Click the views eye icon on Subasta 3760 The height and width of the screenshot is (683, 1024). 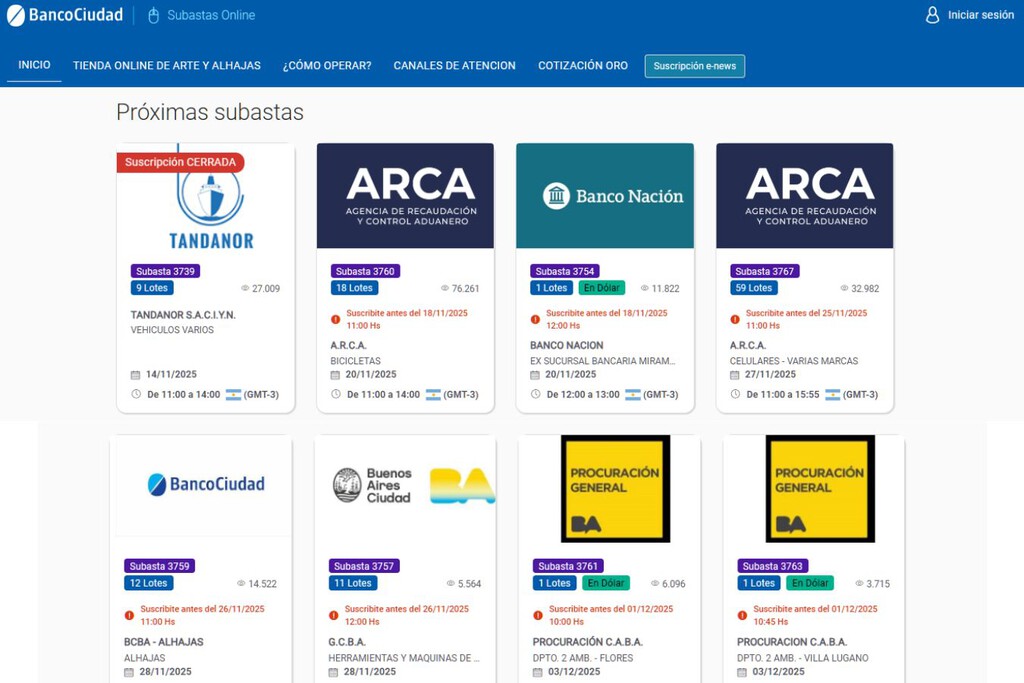(x=445, y=289)
